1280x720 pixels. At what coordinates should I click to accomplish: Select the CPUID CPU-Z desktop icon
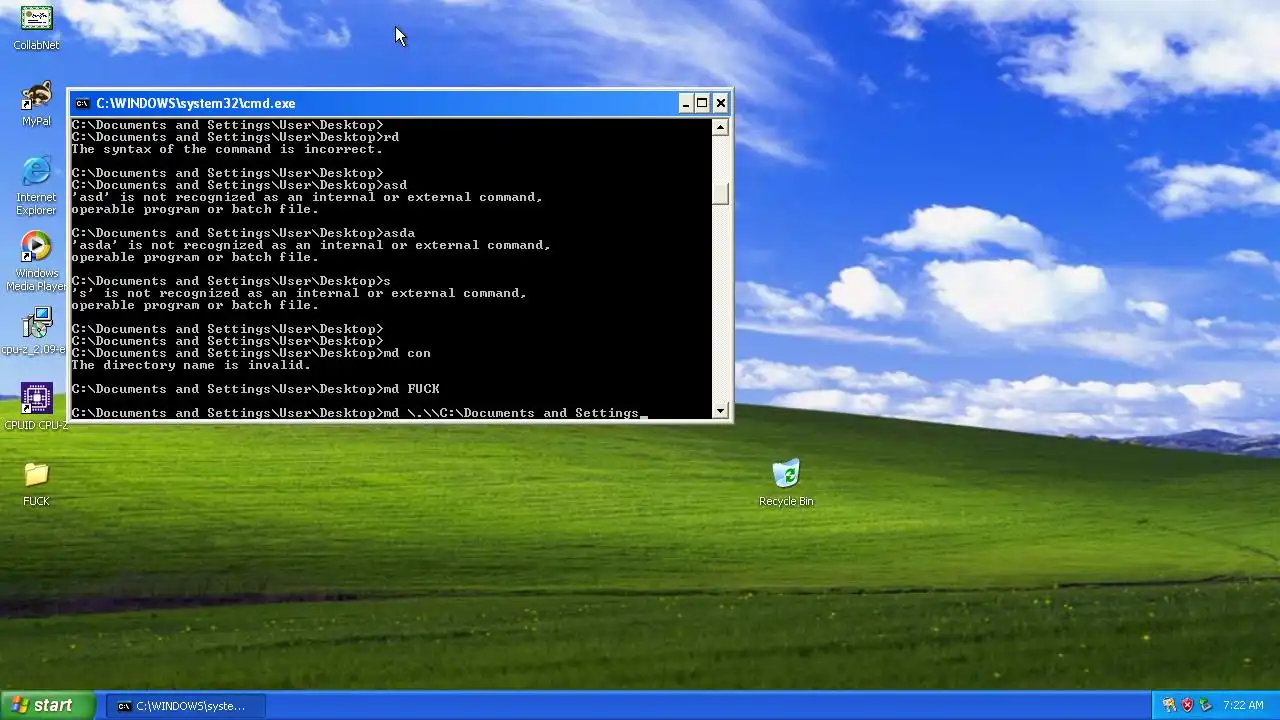click(x=36, y=407)
